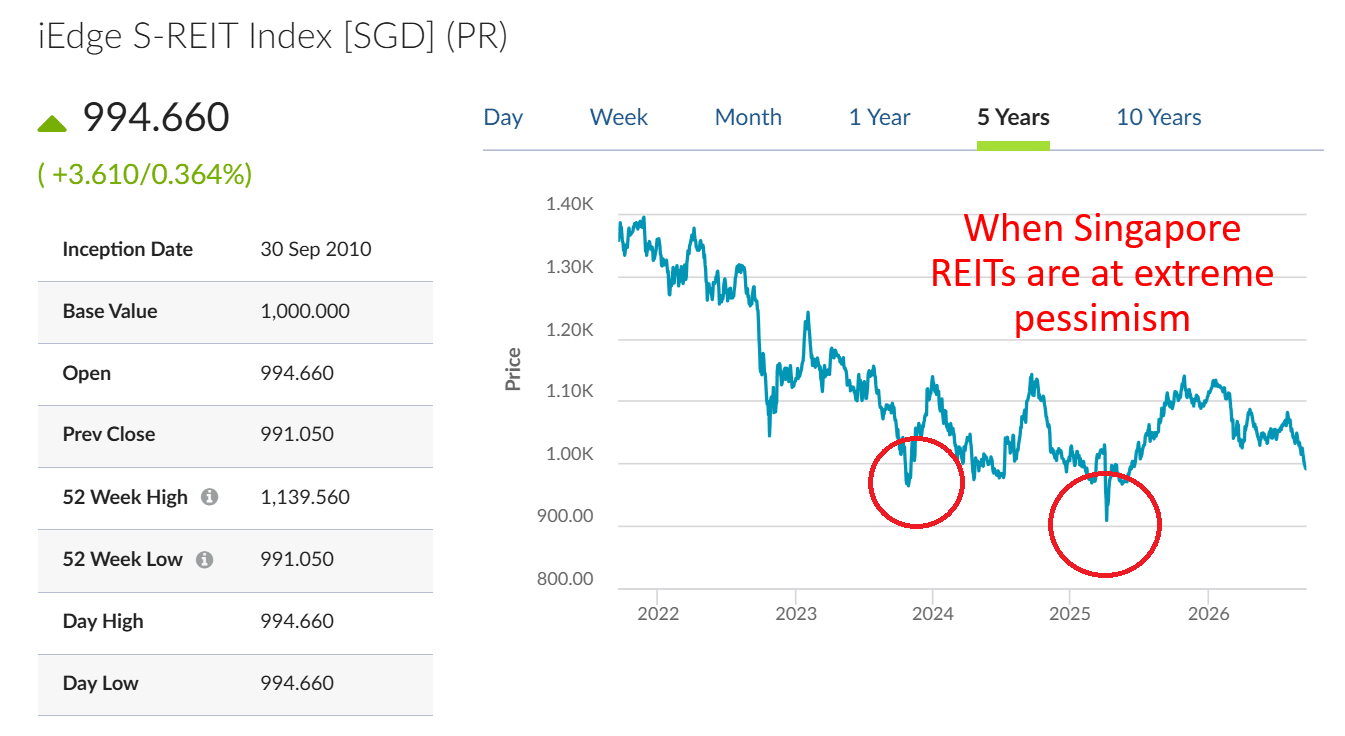Switch to the Day tab

pyautogui.click(x=503, y=117)
